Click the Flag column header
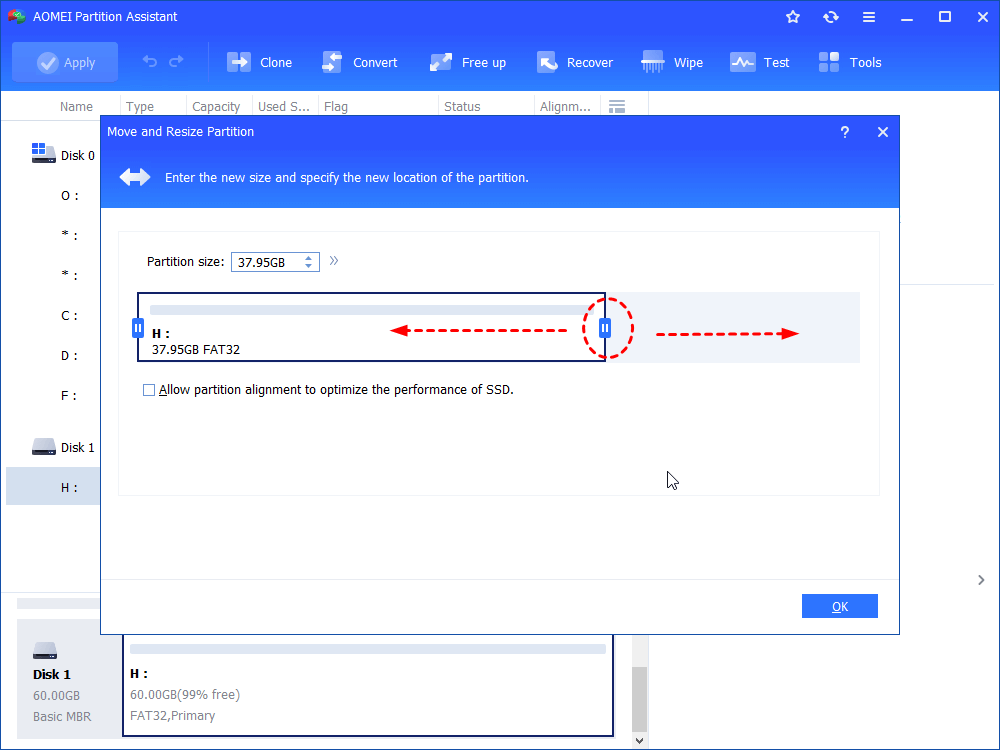The width and height of the screenshot is (1000, 750). (335, 107)
